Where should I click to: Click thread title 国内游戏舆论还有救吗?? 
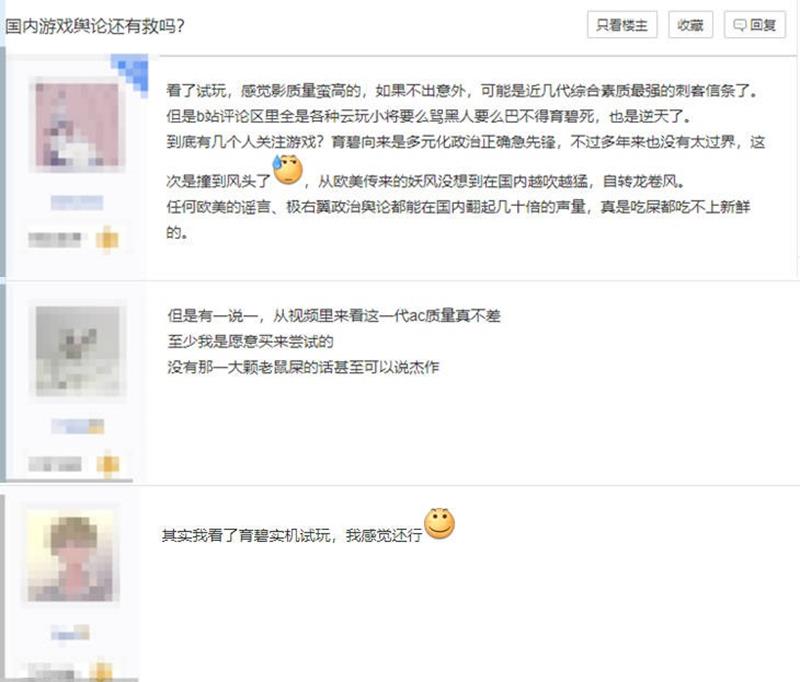click(x=95, y=26)
